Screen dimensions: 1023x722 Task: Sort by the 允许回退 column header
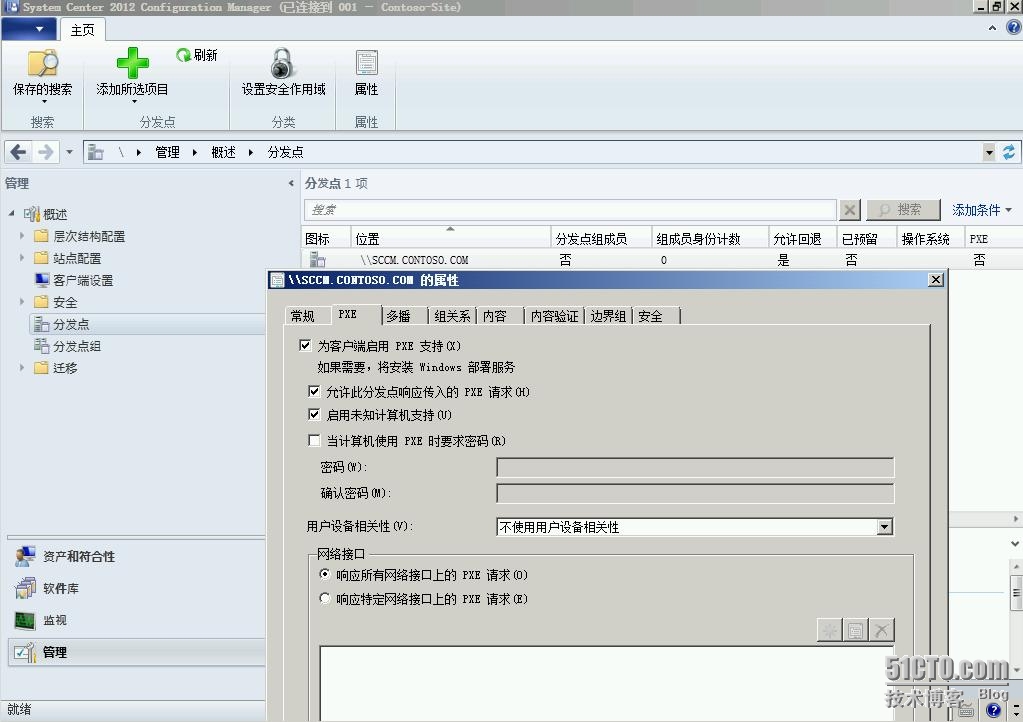click(x=802, y=239)
